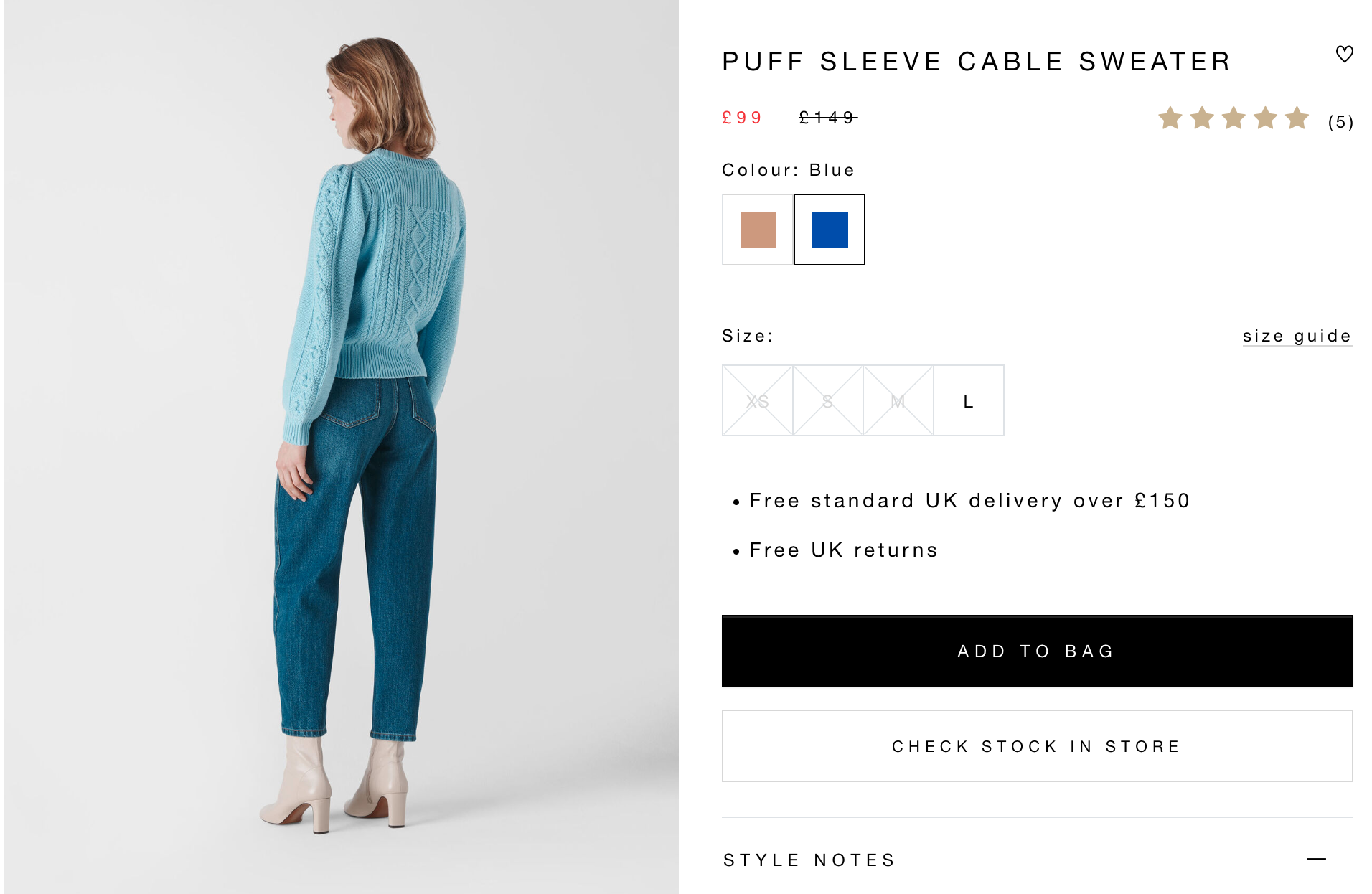Select size L

(x=969, y=400)
